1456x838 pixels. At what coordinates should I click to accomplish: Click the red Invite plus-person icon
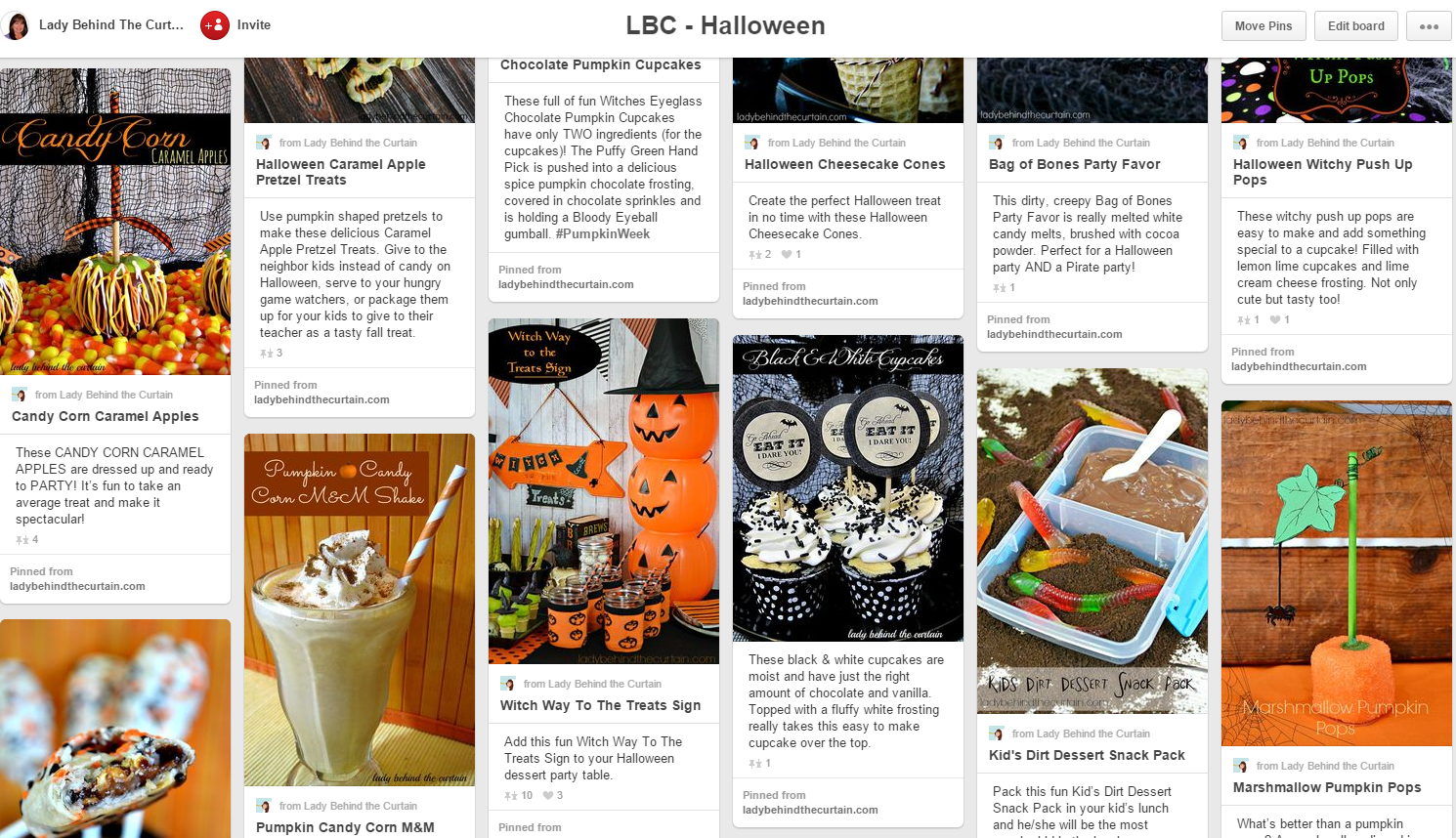click(x=215, y=25)
